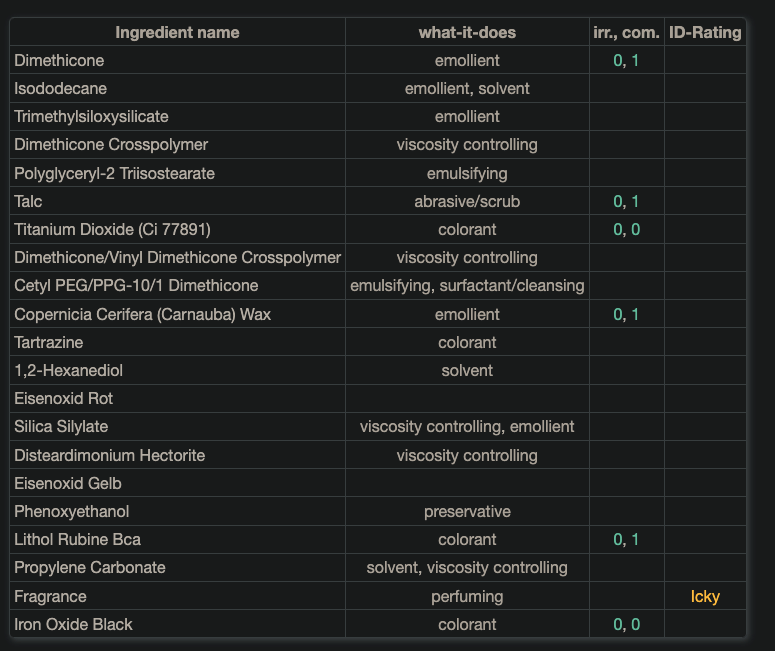
Task: Open the Fragrance ingredient link
Action: coord(50,596)
